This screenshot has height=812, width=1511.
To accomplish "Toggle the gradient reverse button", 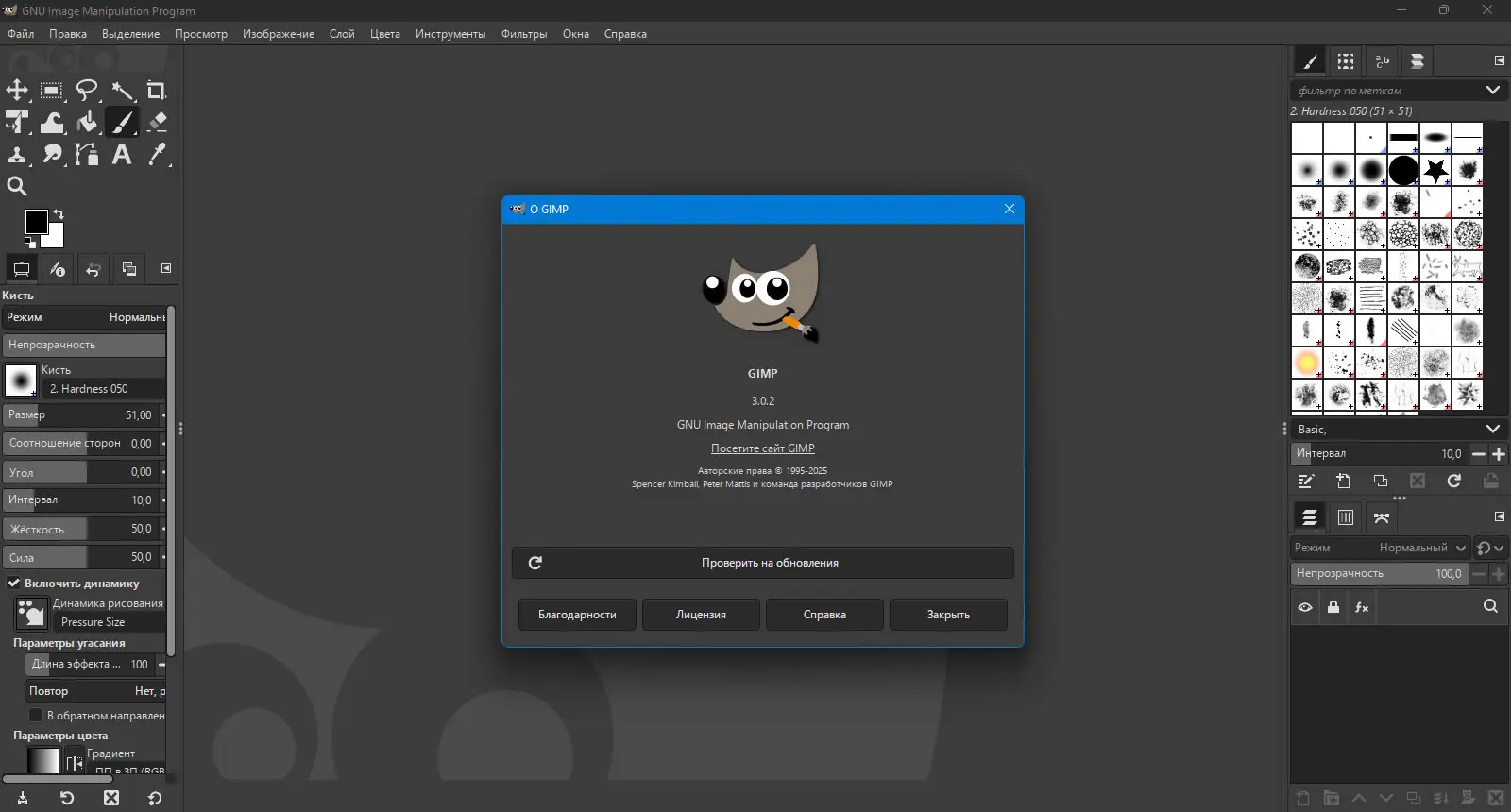I will pos(74,763).
